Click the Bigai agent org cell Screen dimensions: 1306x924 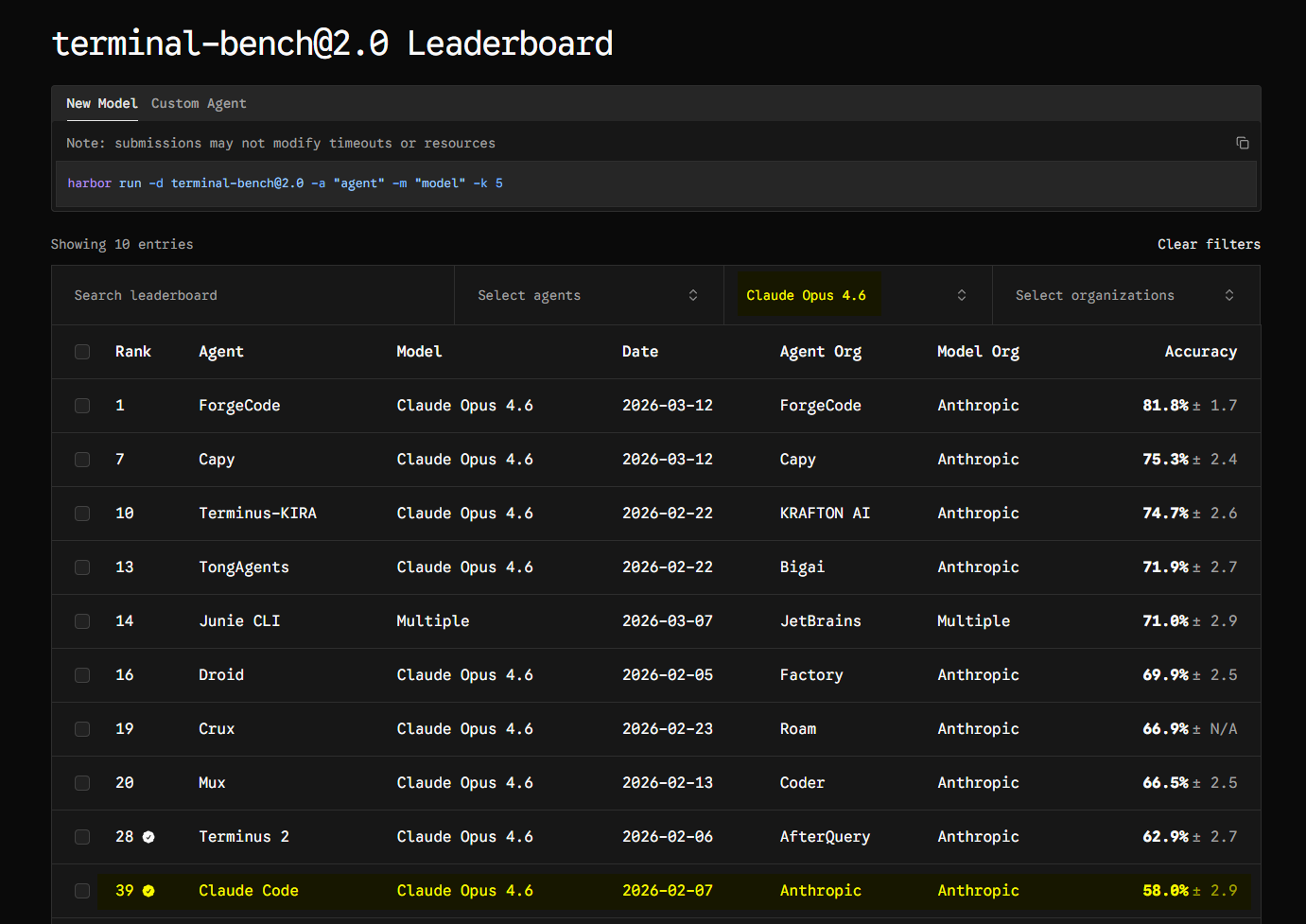pyautogui.click(x=802, y=567)
